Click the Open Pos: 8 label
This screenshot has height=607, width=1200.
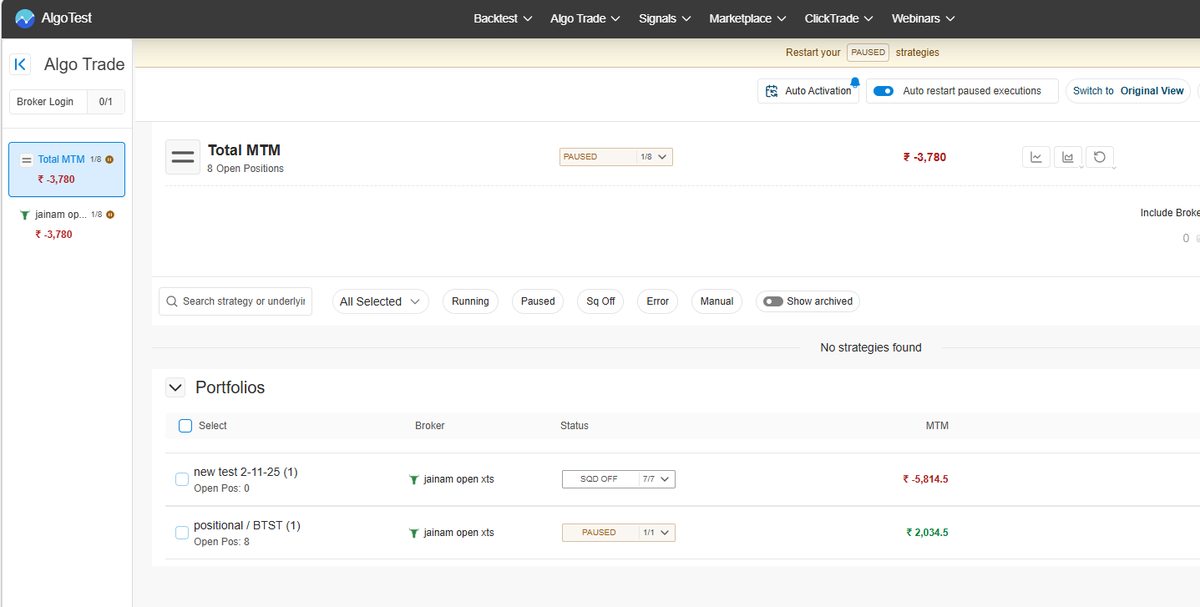tap(222, 542)
